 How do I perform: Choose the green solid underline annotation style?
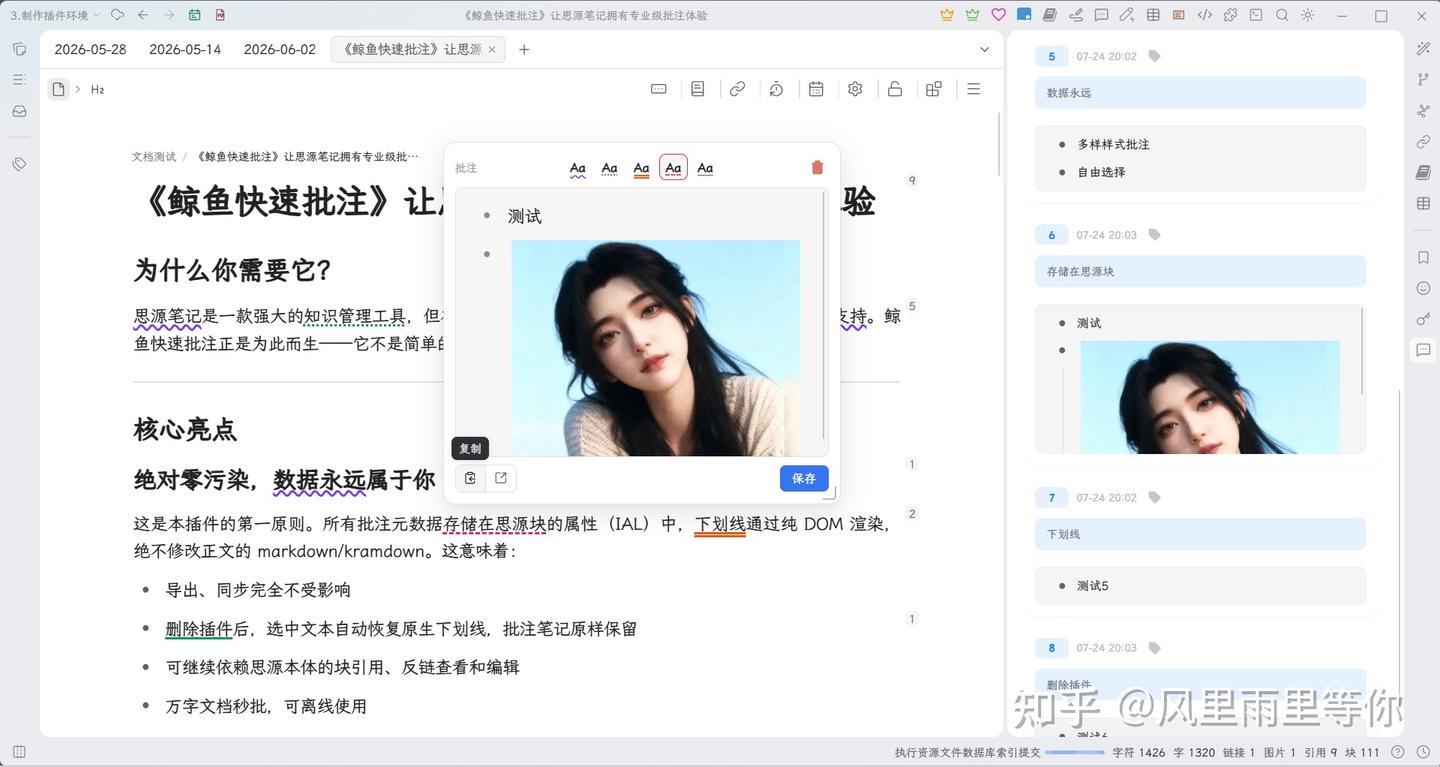705,168
